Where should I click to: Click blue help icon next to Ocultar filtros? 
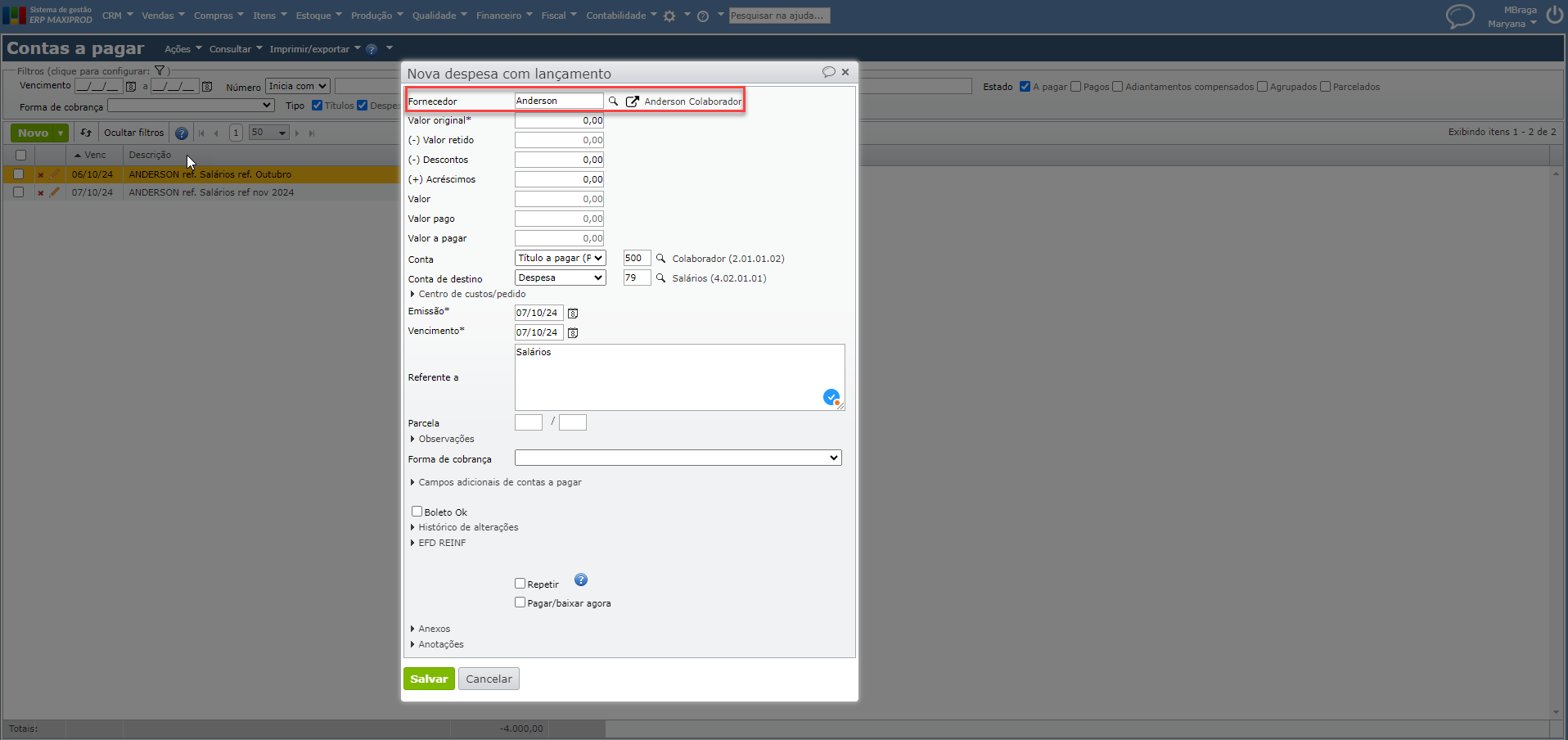(x=182, y=133)
